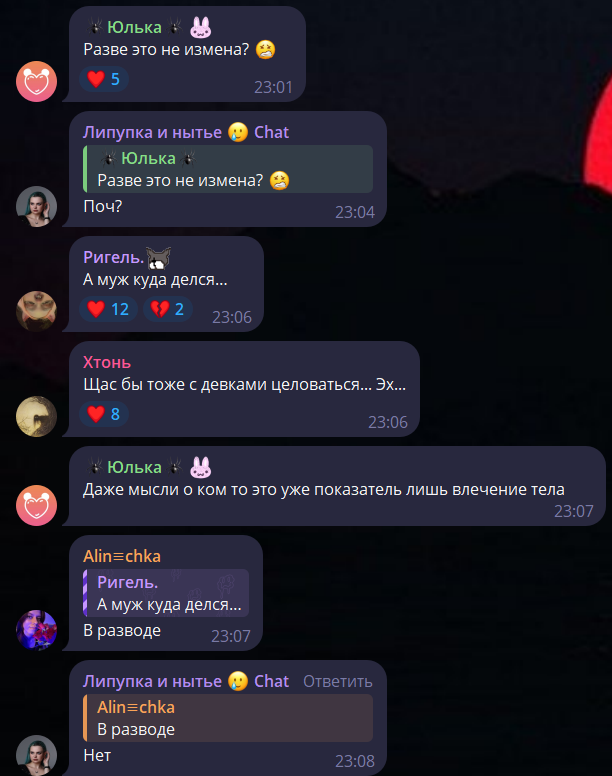The image size is (612, 776).
Task: Click the pink heart avatar beside 23:07 message
Action: tap(37, 505)
